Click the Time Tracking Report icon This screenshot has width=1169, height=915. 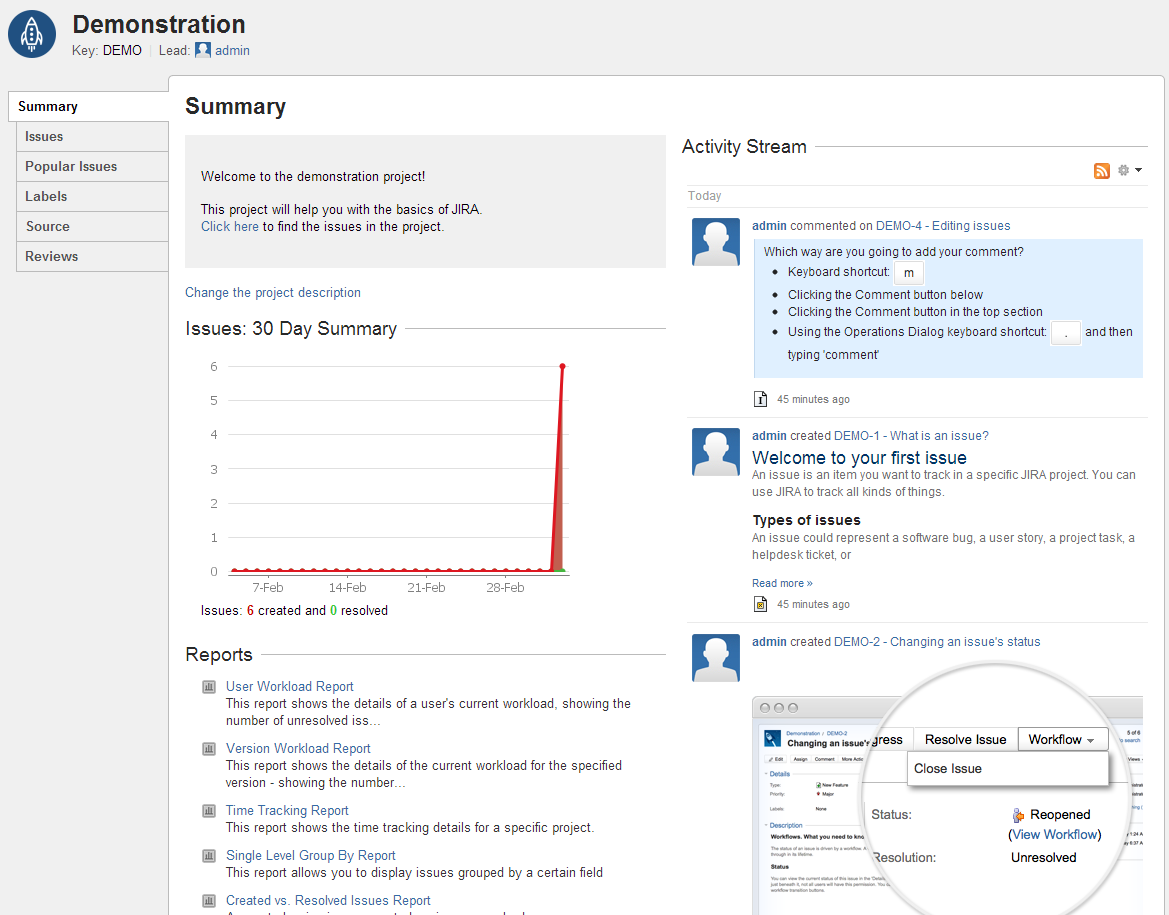(x=209, y=811)
